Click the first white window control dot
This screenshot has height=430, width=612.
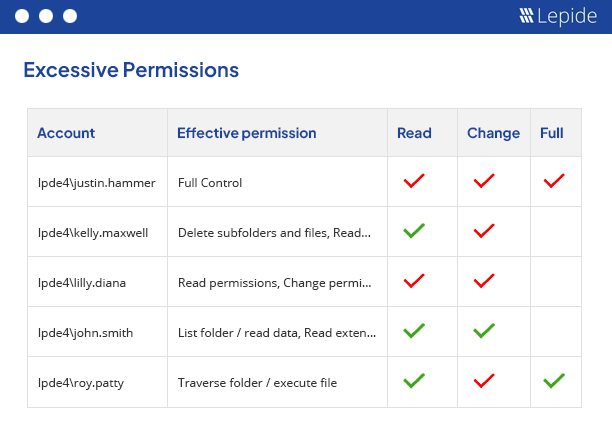(21, 16)
